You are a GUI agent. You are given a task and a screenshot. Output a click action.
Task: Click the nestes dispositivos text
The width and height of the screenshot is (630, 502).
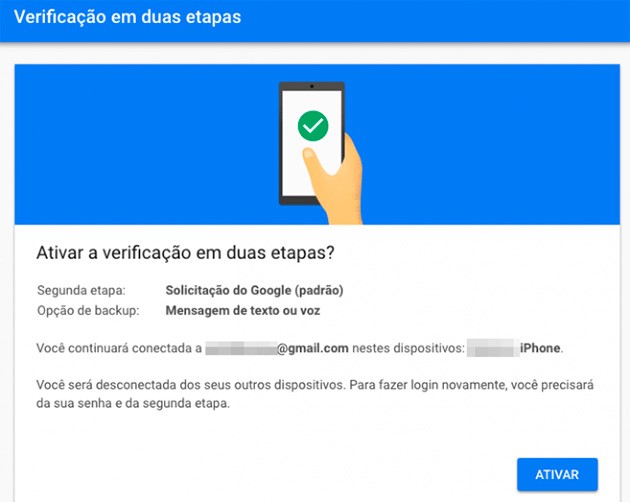408,348
